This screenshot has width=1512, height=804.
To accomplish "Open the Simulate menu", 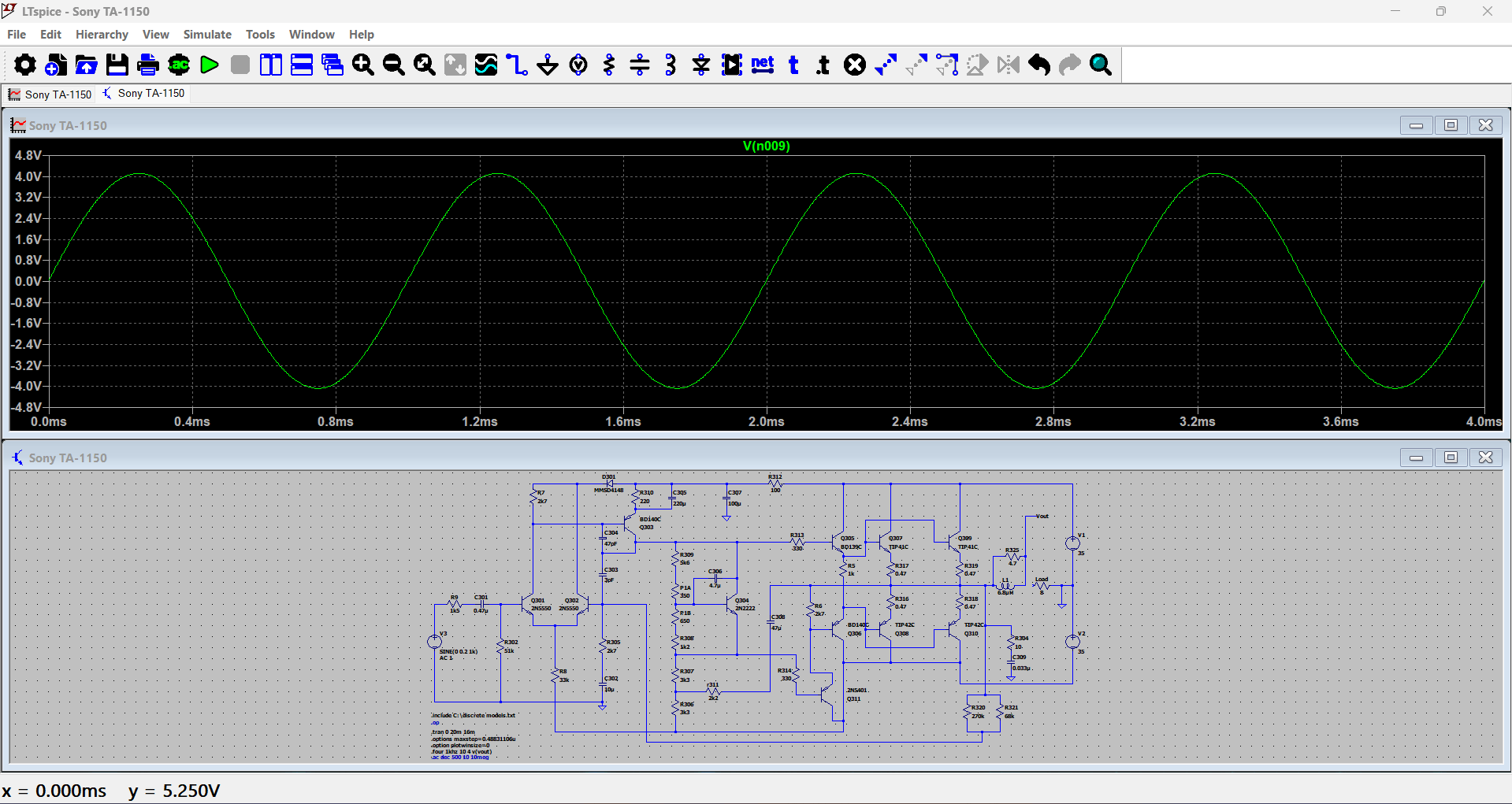I will pos(207,35).
